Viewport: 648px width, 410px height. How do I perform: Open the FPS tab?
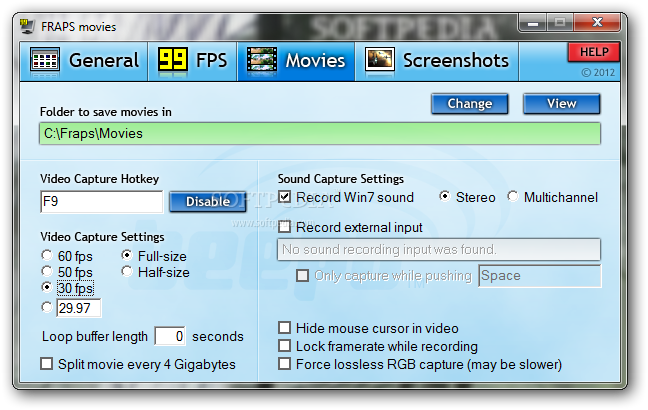point(193,61)
